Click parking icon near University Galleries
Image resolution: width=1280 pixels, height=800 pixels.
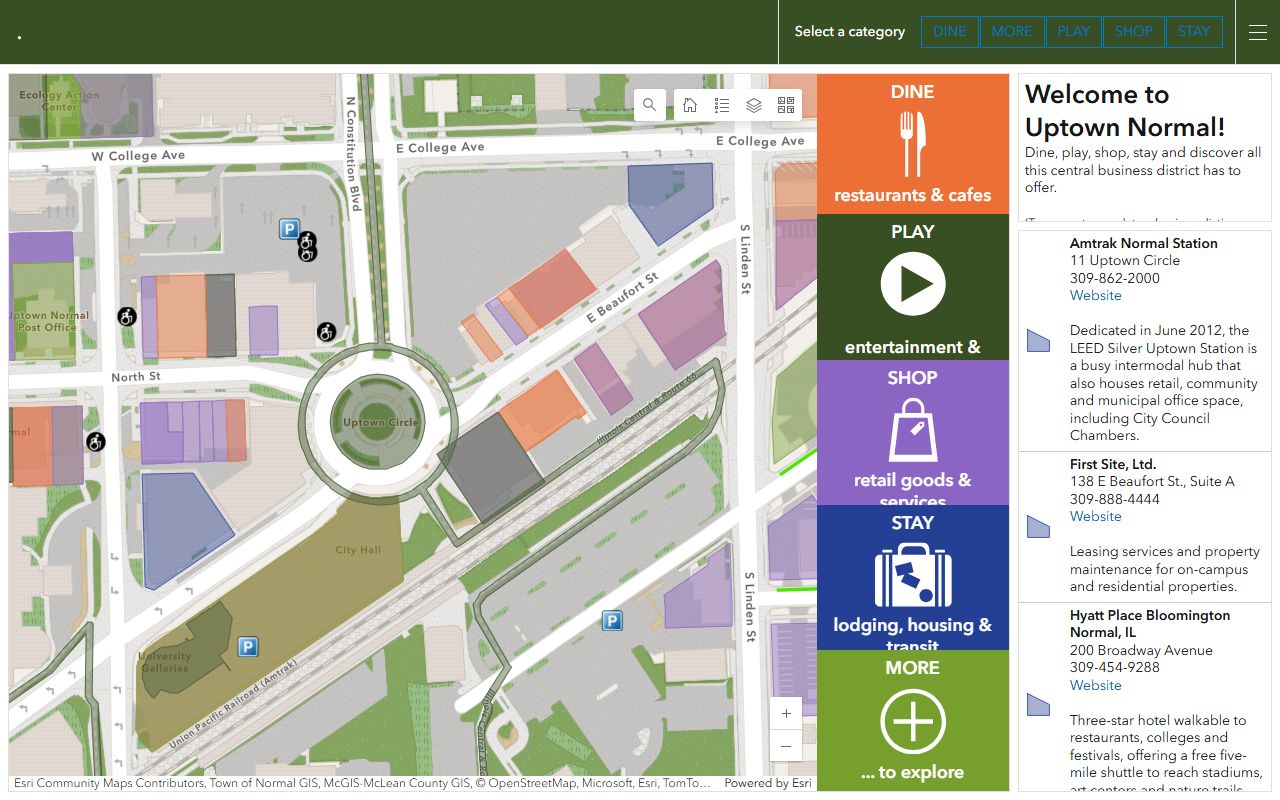248,647
